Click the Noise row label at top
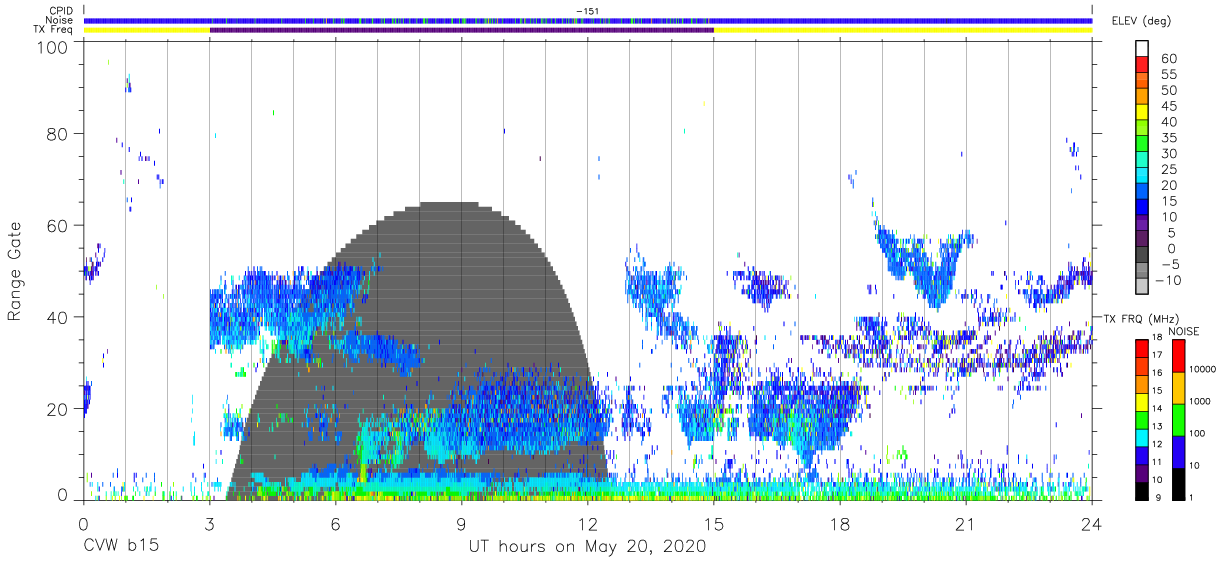The height and width of the screenshot is (567, 1228). [x=59, y=20]
